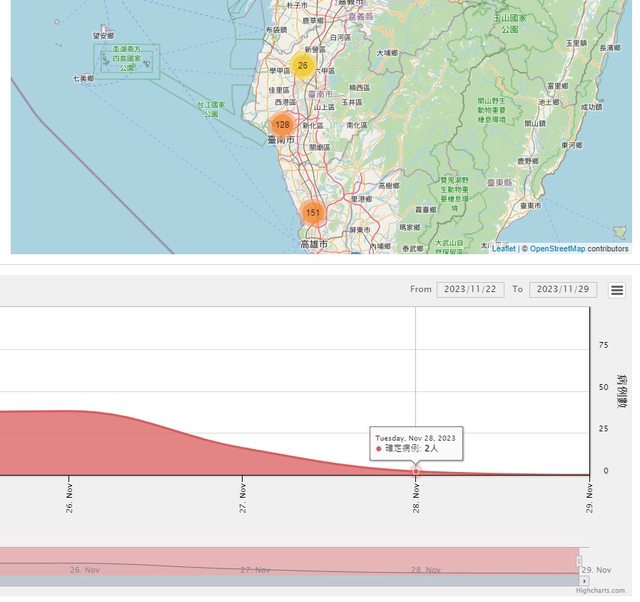The image size is (640, 602).
Task: Open the Leaflet attribution link
Action: [x=503, y=249]
